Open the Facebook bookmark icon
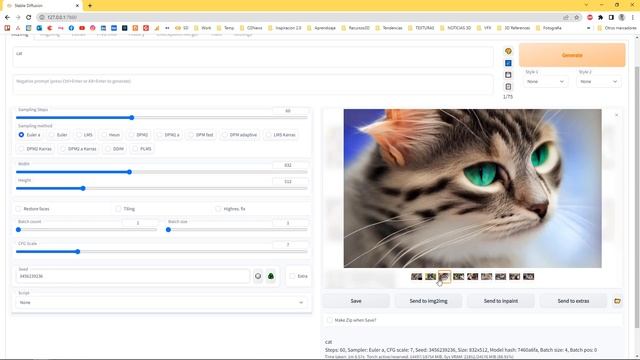 coord(71,28)
